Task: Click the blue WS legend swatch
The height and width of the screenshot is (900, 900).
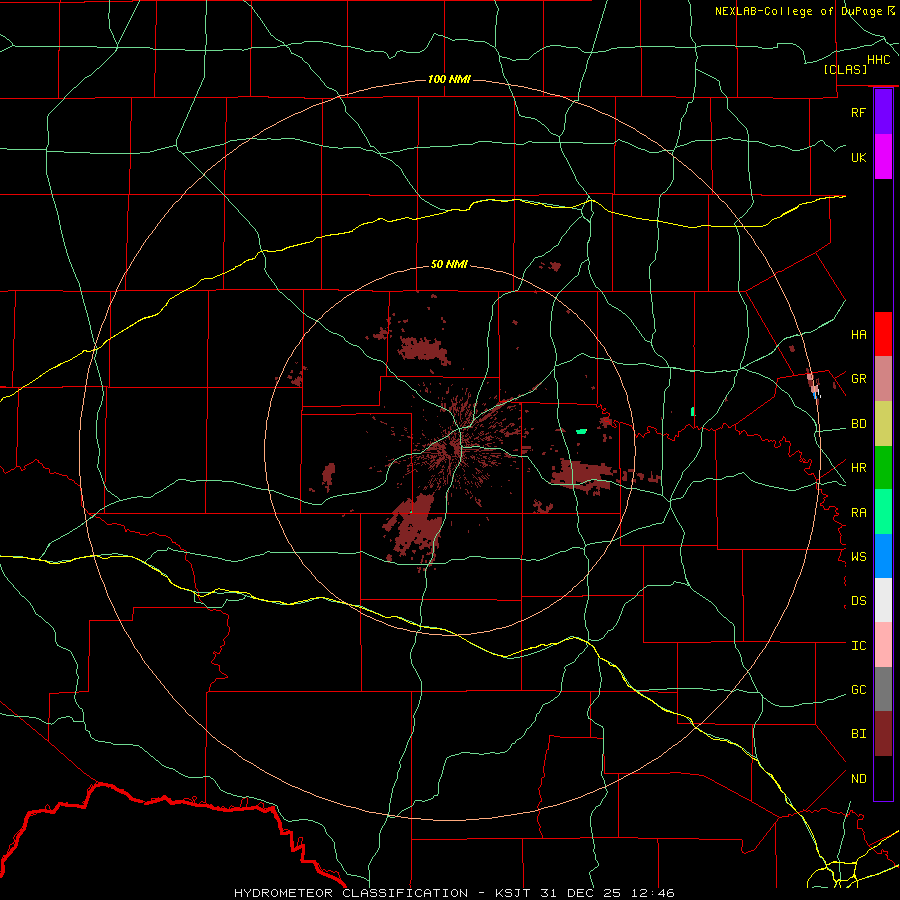Action: coord(883,556)
